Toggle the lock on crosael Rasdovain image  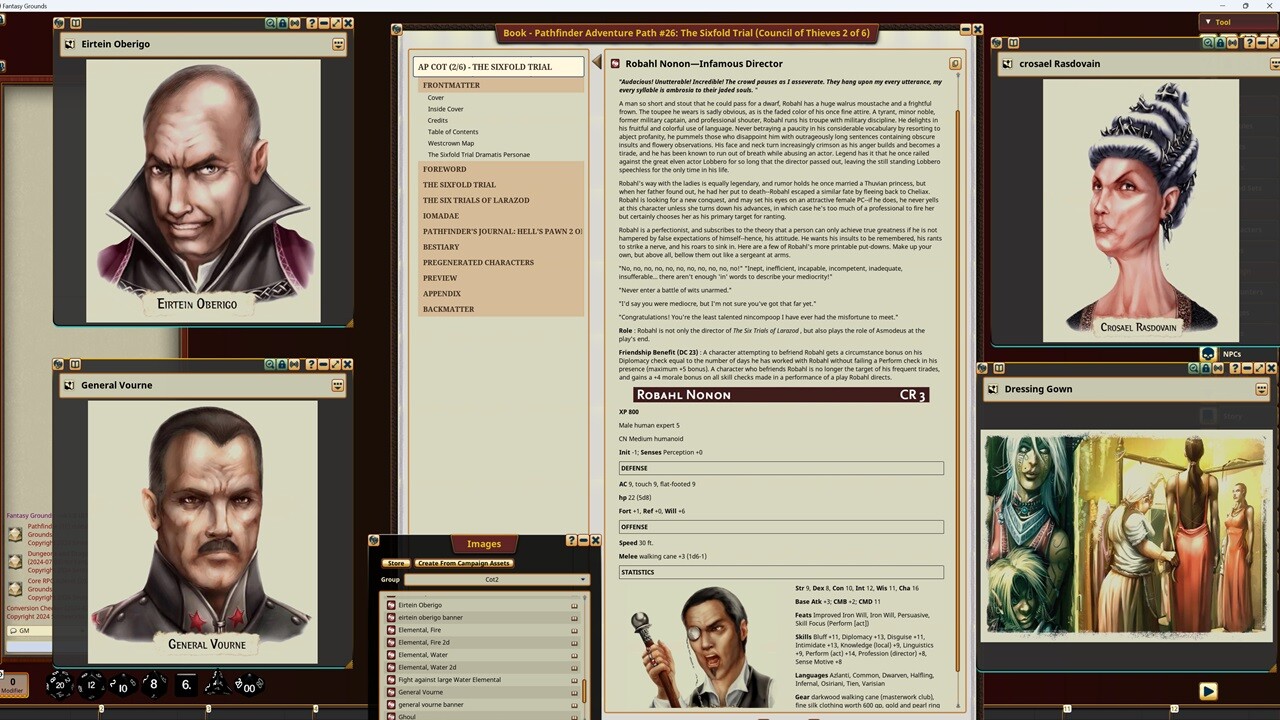tap(1222, 43)
